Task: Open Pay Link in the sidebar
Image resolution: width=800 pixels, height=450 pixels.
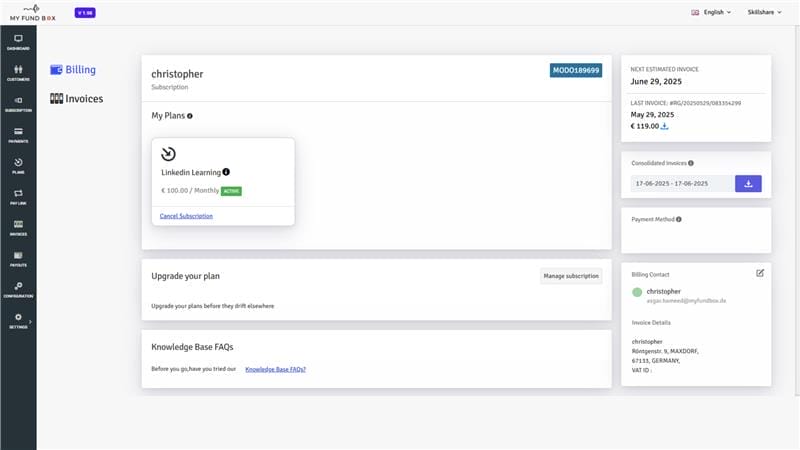Action: click(18, 196)
